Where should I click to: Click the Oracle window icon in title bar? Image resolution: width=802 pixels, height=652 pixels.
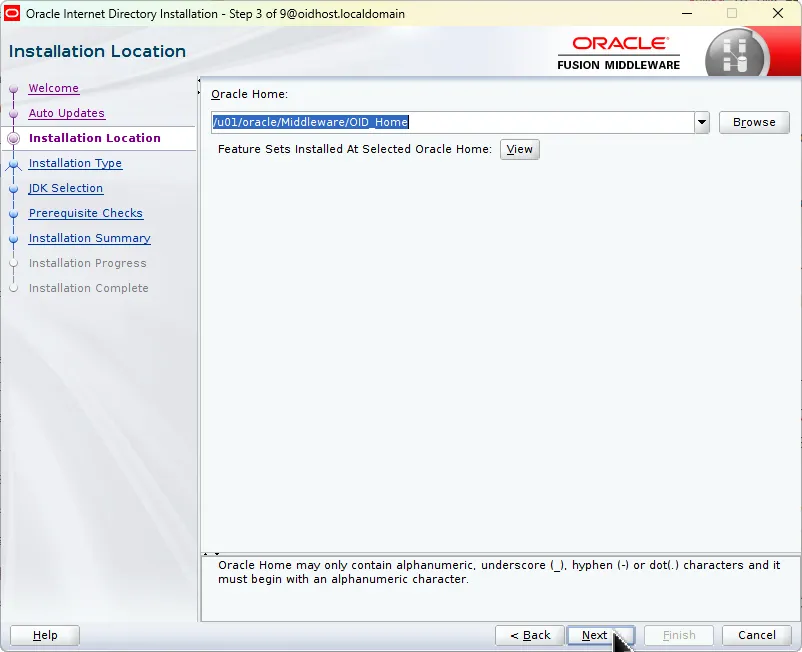point(12,13)
